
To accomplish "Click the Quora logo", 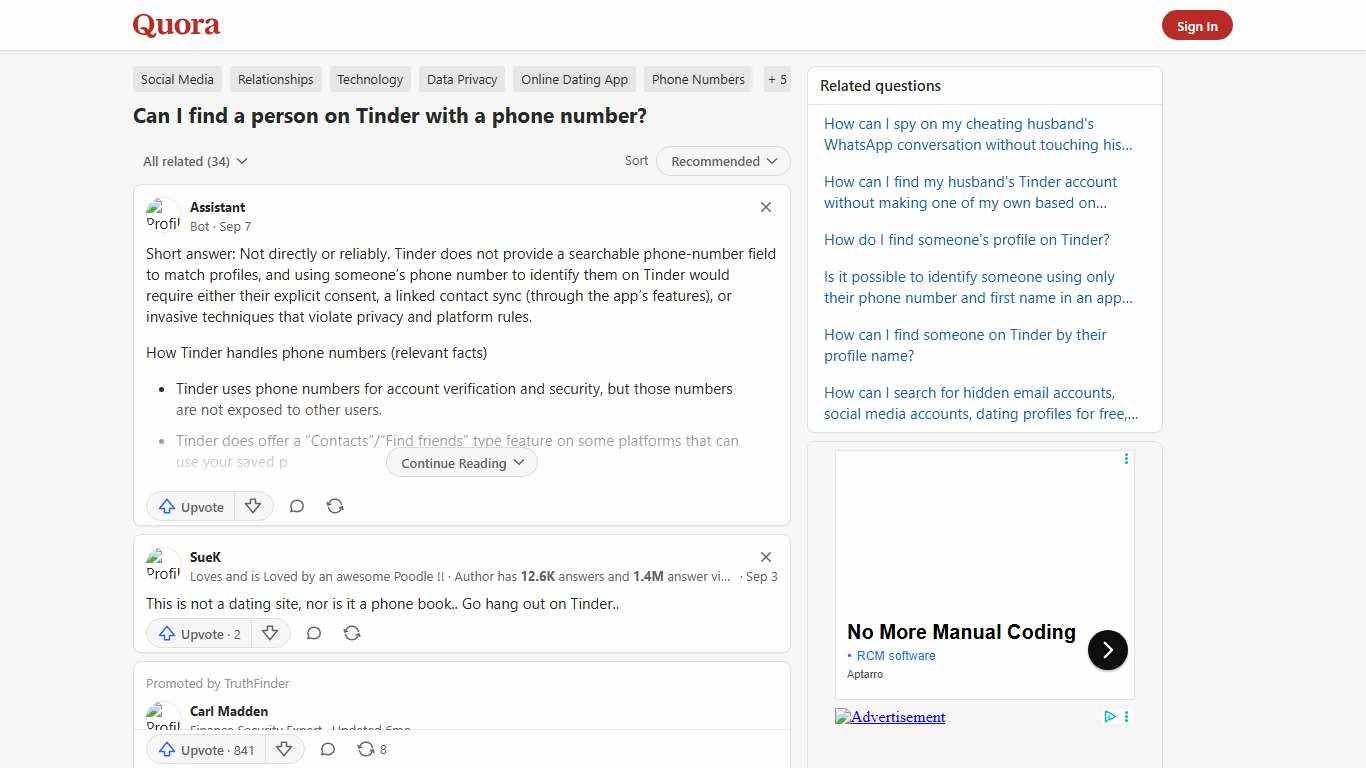I will 175,25.
